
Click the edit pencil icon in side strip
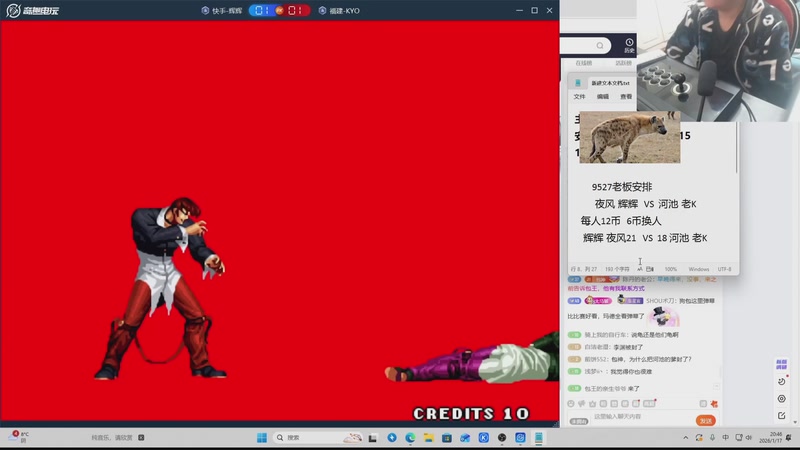click(781, 416)
